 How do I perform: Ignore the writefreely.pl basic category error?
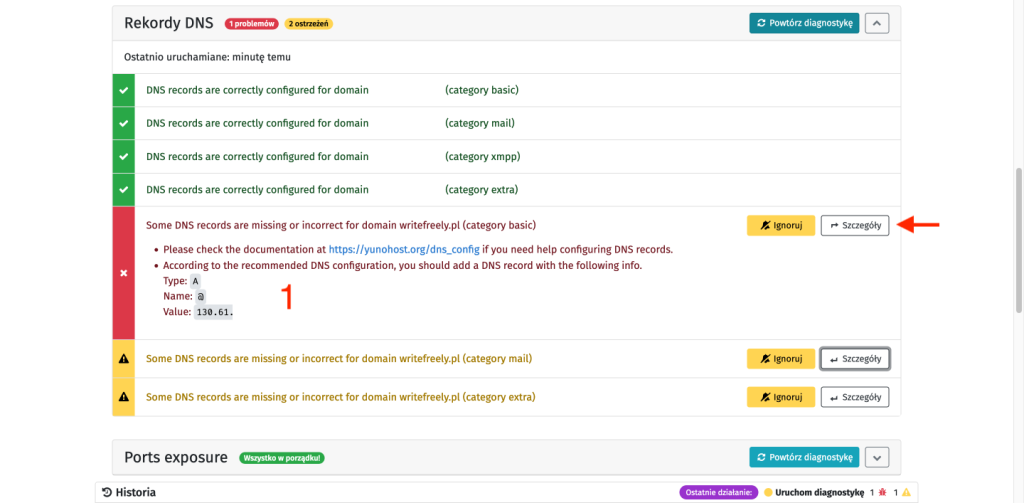click(x=780, y=226)
